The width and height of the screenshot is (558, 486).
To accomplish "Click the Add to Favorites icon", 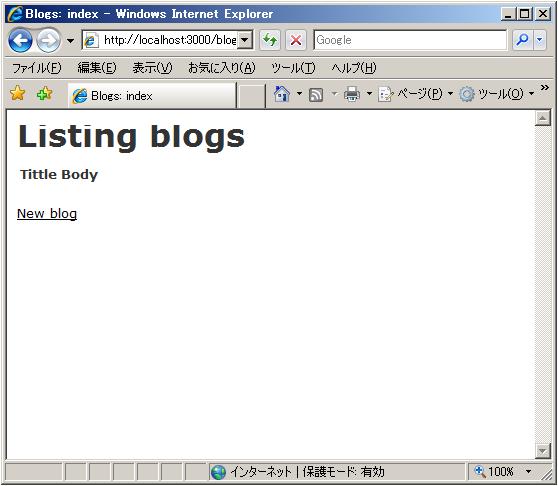I will pyautogui.click(x=44, y=94).
